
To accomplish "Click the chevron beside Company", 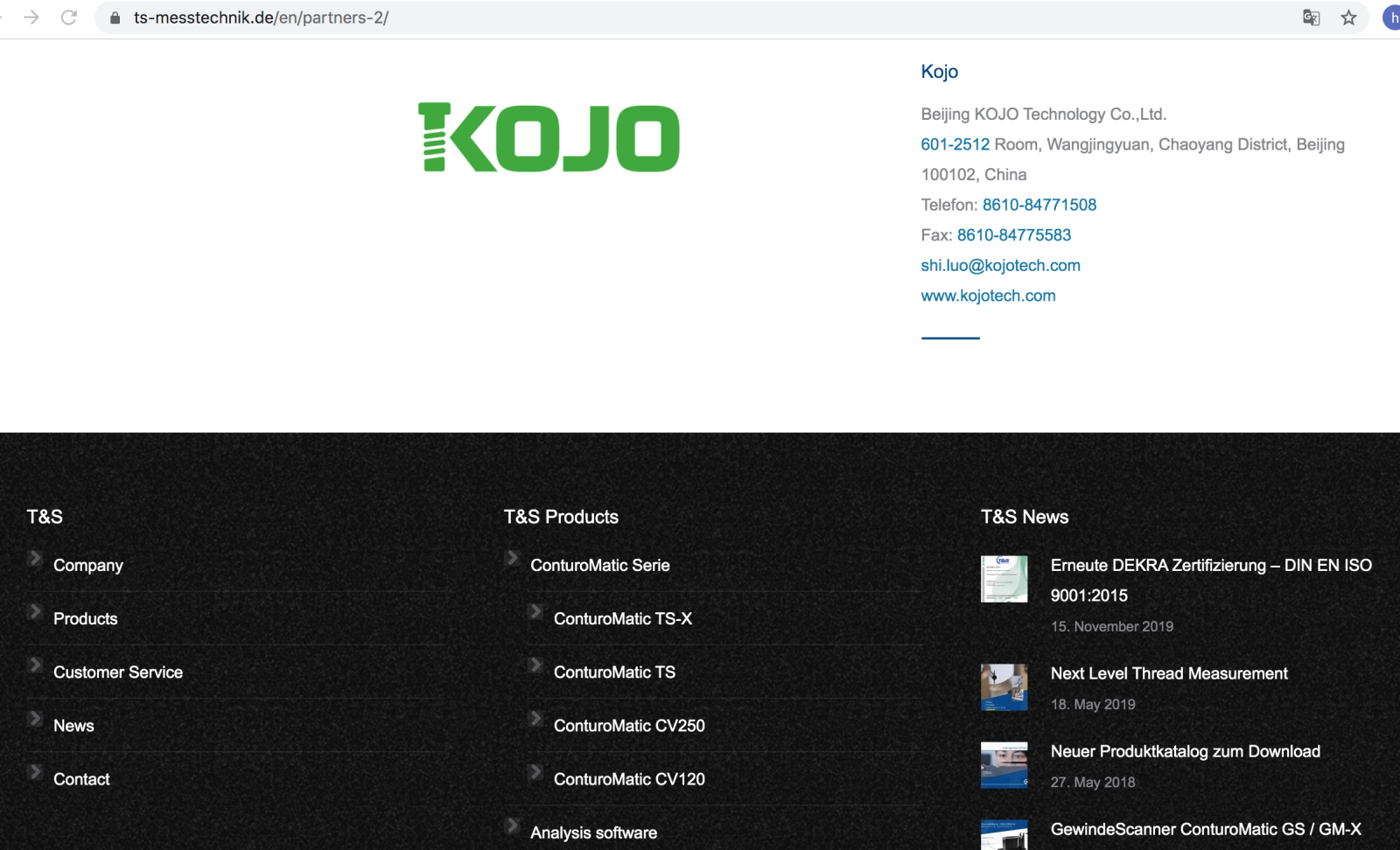I will click(35, 558).
